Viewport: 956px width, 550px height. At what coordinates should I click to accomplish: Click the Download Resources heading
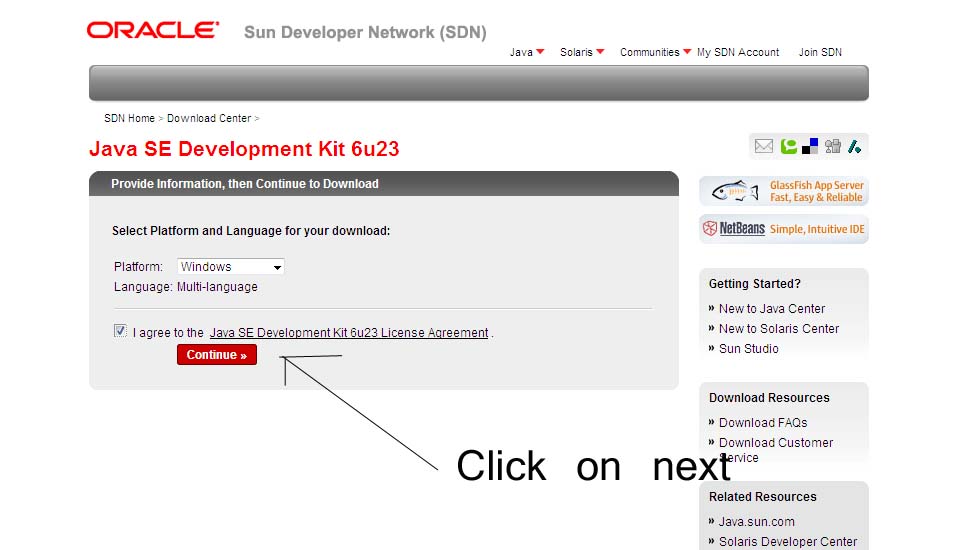769,398
